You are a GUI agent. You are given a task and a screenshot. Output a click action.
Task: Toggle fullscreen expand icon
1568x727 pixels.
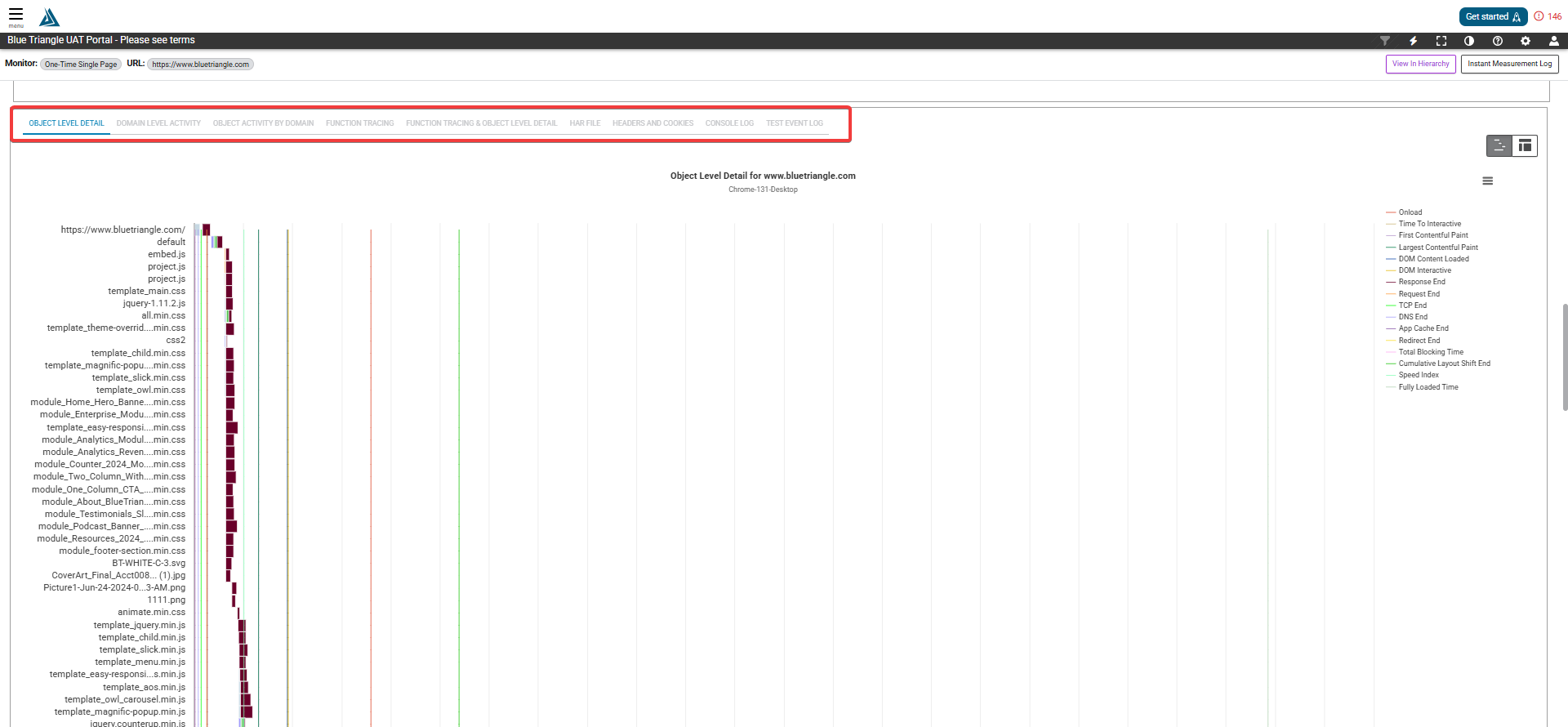[x=1441, y=41]
